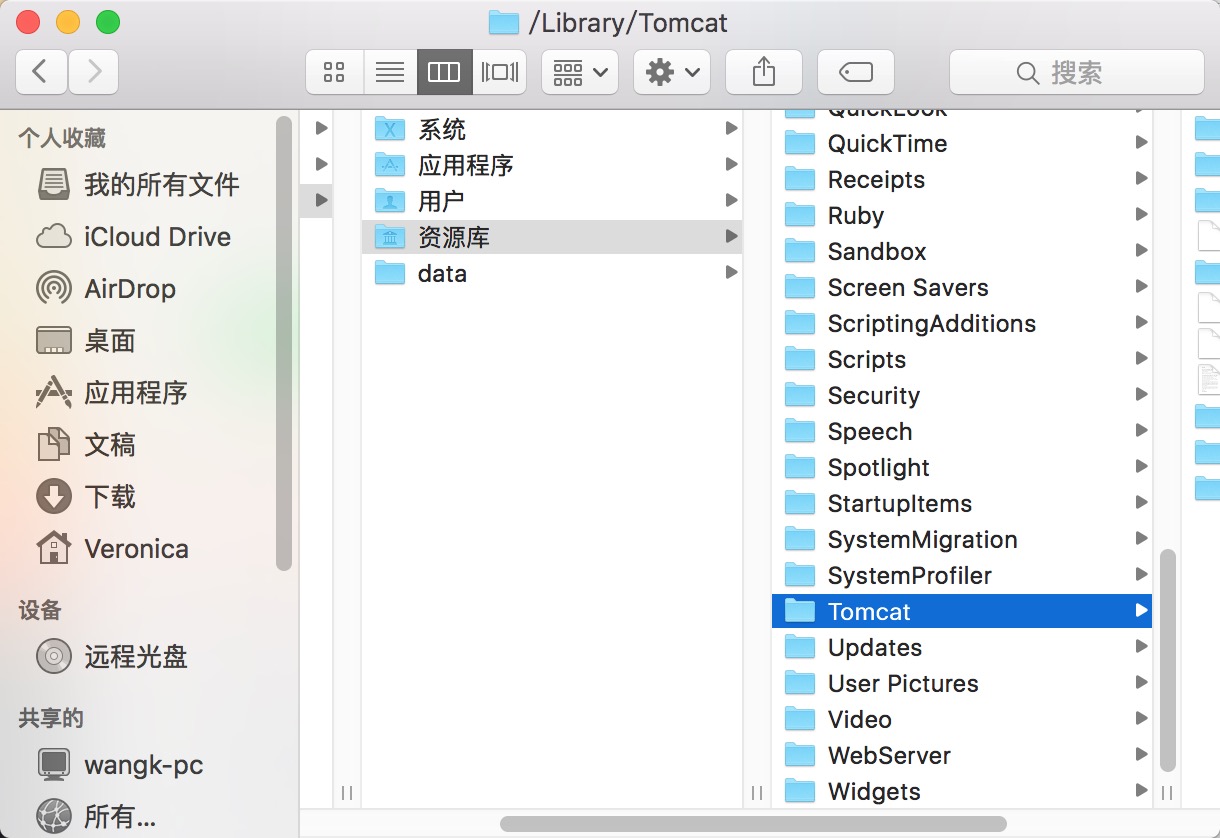This screenshot has height=838, width=1220.
Task: Click the Tomcat folder icon in title bar
Action: click(503, 22)
